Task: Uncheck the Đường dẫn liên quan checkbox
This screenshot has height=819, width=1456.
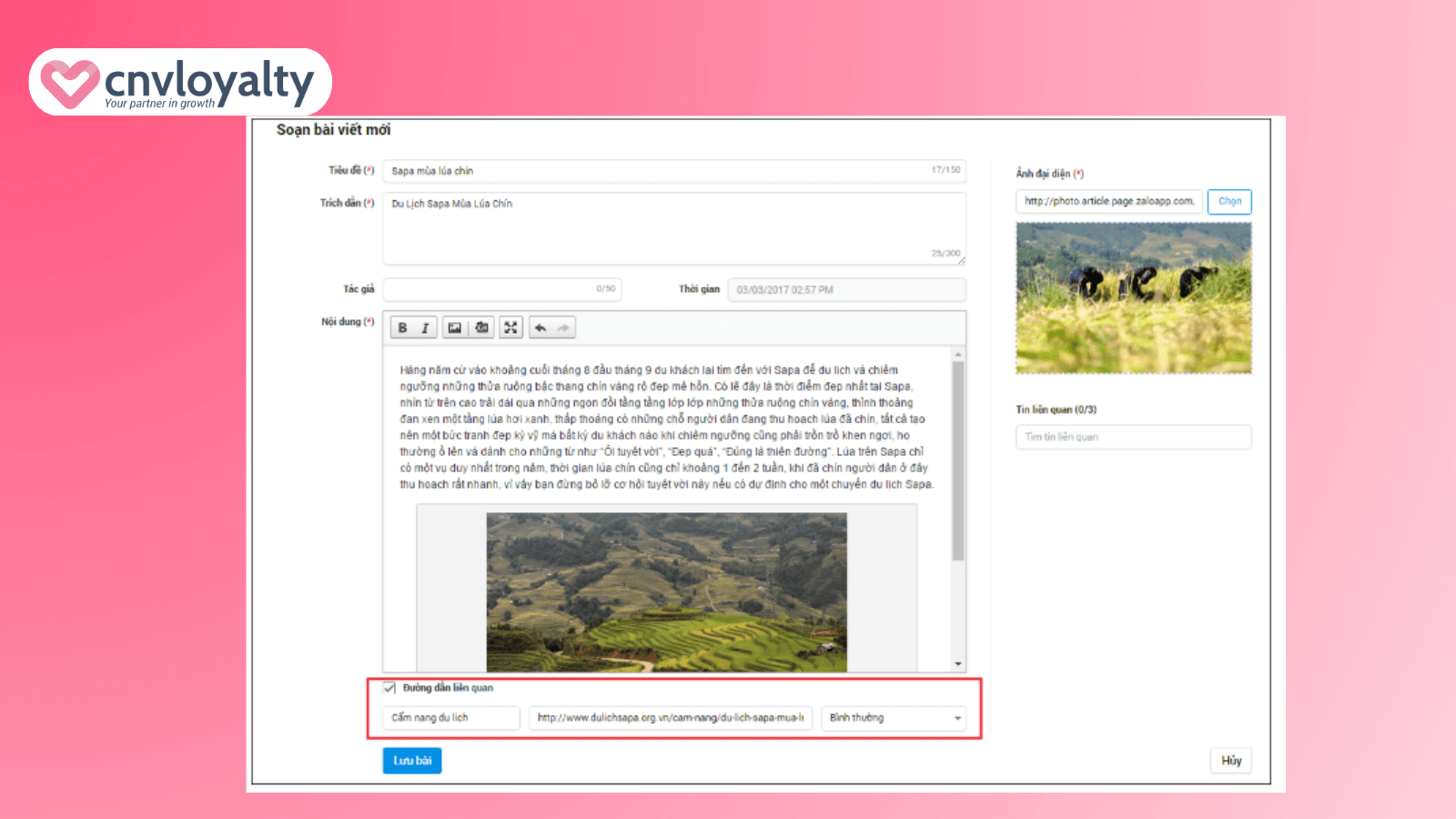Action: click(x=389, y=688)
